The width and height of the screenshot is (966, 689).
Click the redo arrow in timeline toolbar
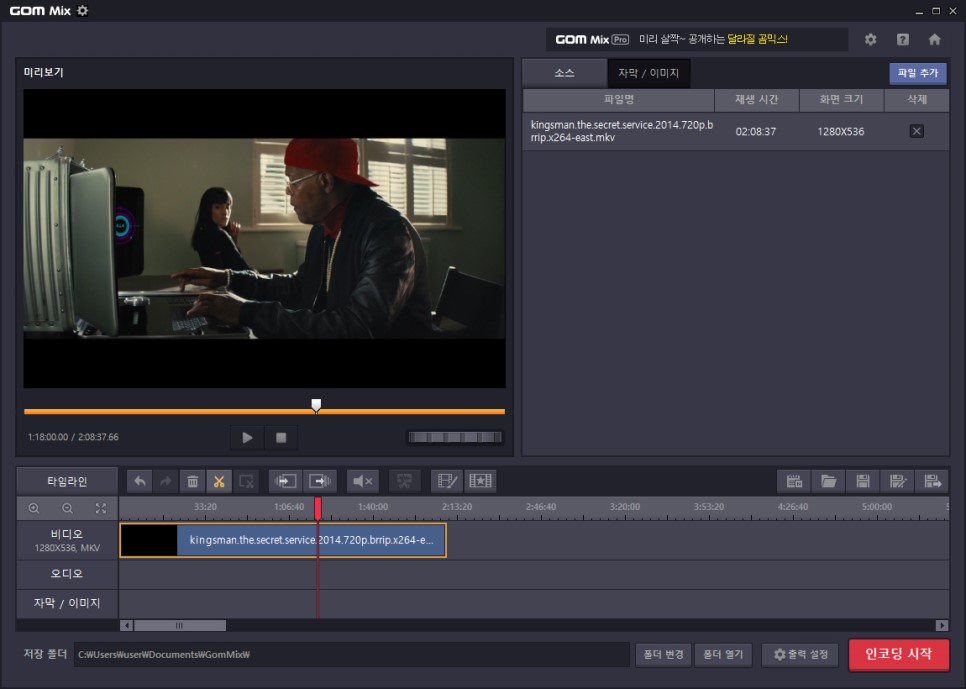(x=166, y=481)
